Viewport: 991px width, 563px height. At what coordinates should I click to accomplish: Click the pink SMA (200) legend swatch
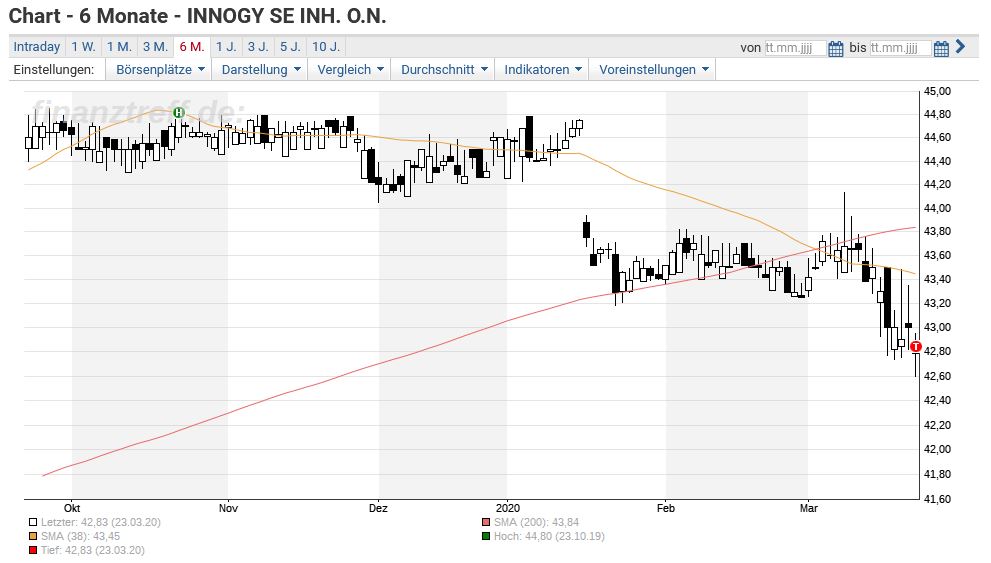point(485,523)
